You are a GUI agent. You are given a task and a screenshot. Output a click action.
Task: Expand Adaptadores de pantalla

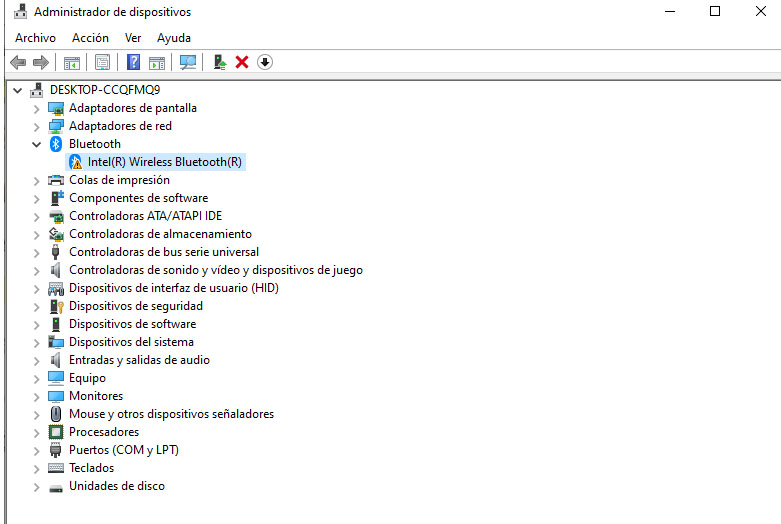[36, 109]
